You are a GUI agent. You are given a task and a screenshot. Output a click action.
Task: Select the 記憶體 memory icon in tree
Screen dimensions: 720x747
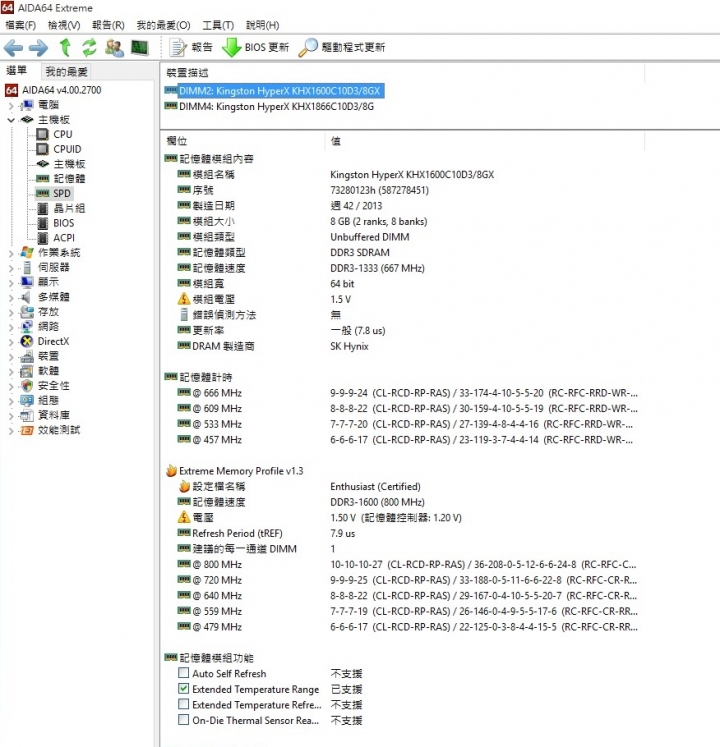(x=42, y=179)
